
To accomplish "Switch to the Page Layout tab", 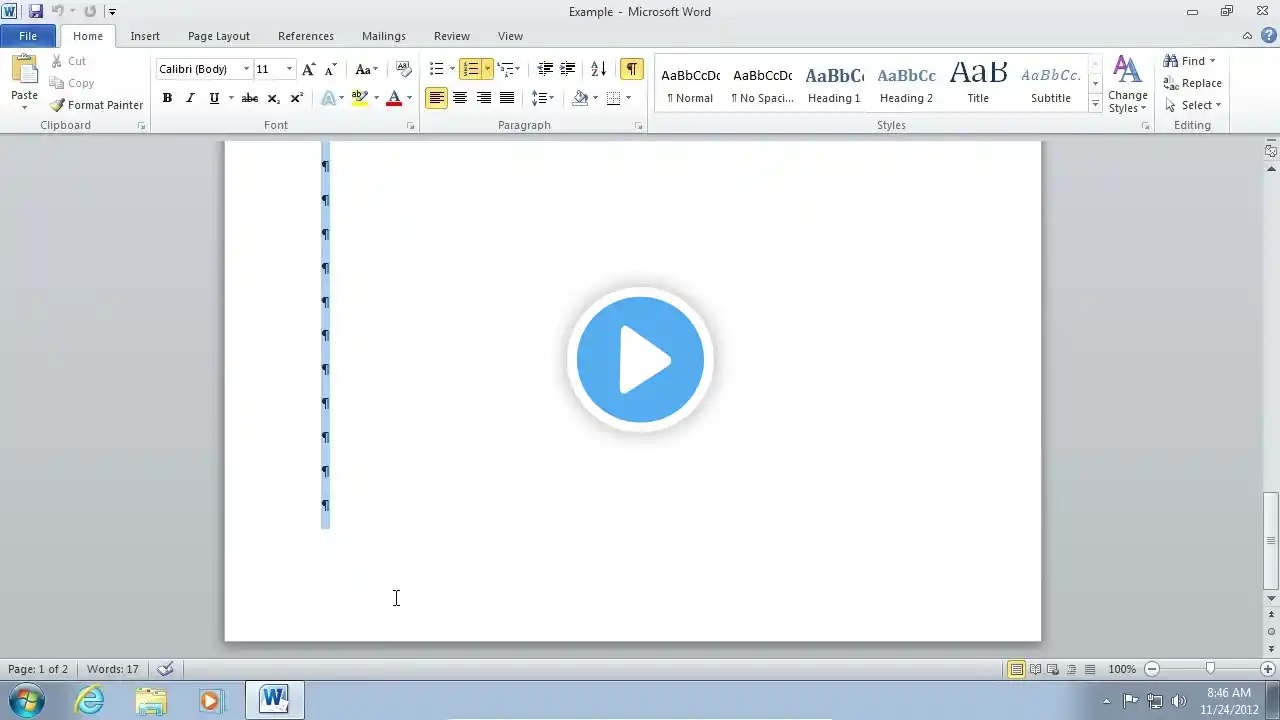I will [219, 36].
